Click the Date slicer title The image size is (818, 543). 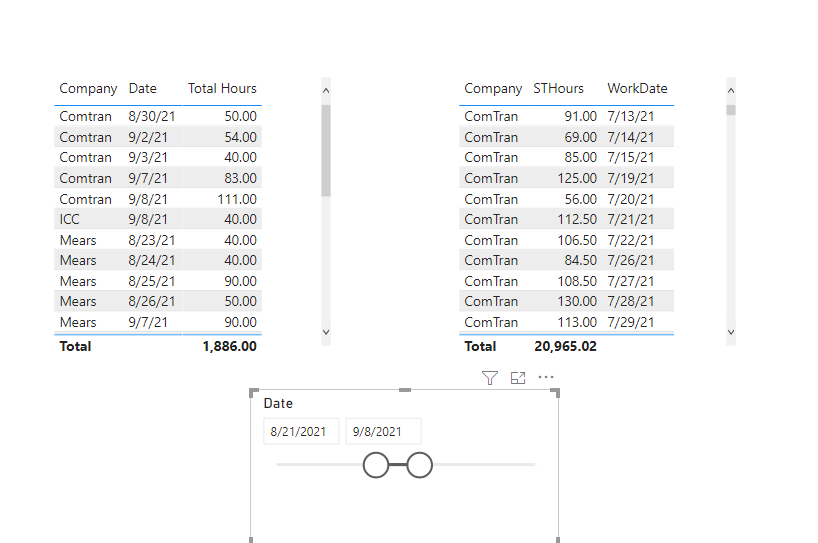278,403
